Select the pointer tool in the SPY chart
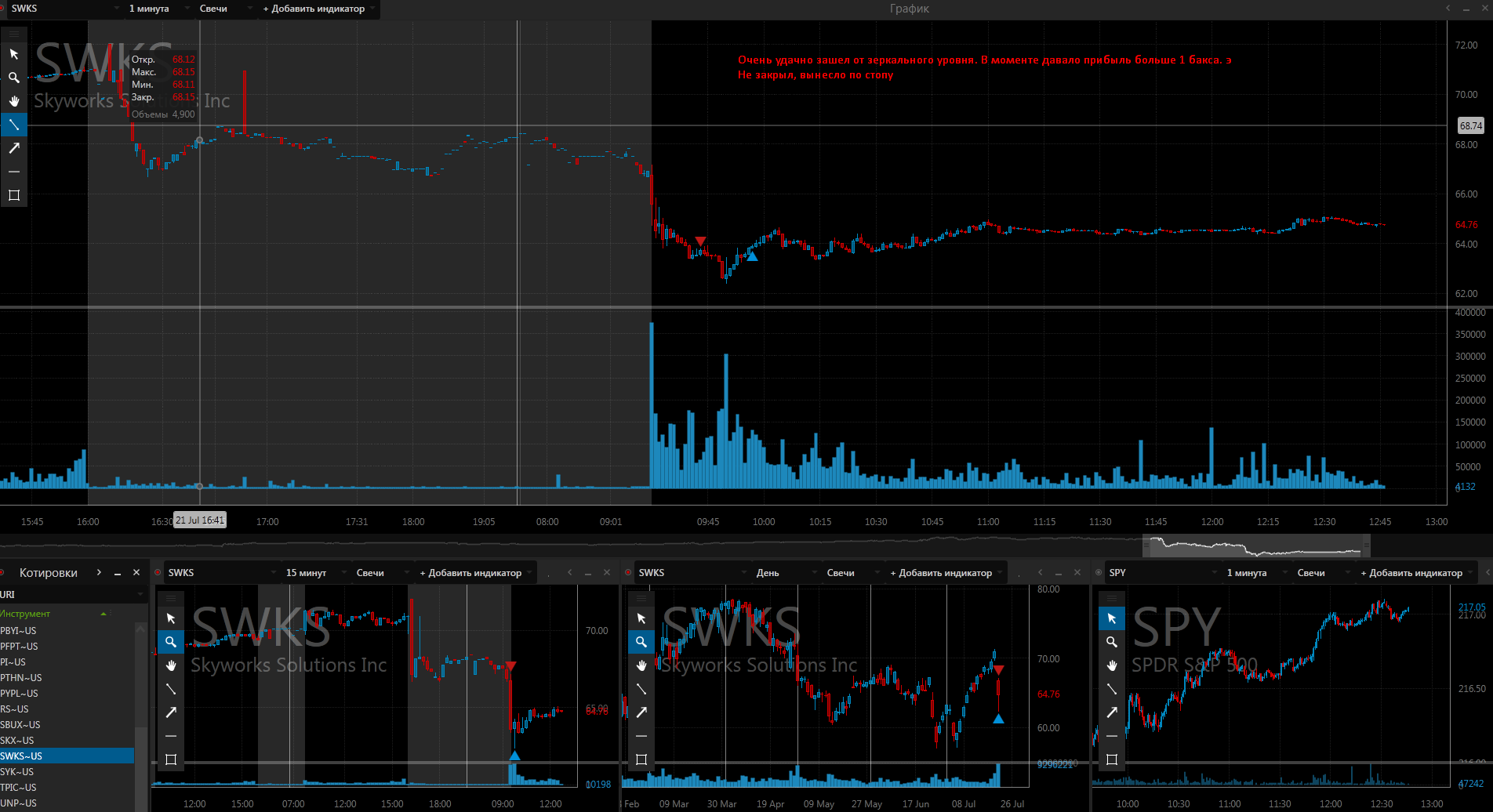This screenshot has height=812, width=1493. (x=1112, y=618)
